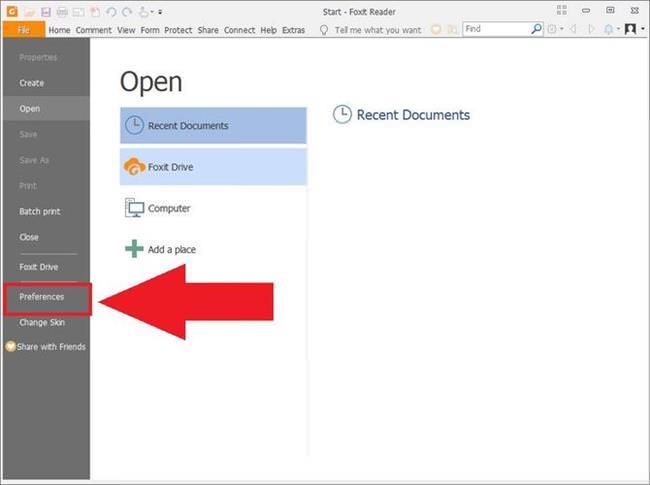Open the notification bell dropdown arrow
The image size is (650, 485).
pos(618,29)
